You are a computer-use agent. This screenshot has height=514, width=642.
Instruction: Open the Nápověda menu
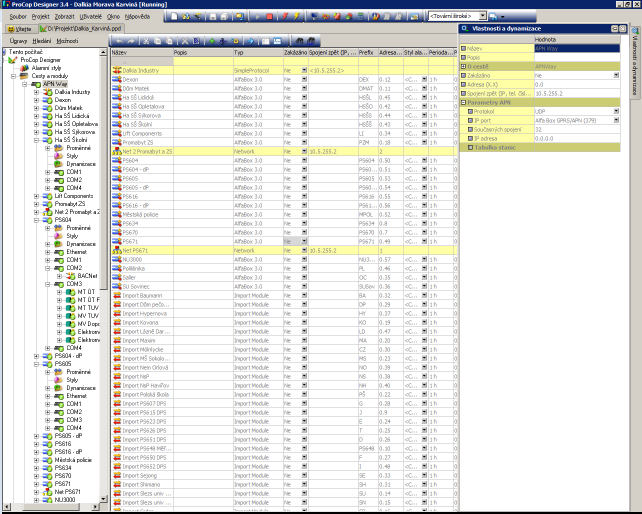(x=138, y=16)
